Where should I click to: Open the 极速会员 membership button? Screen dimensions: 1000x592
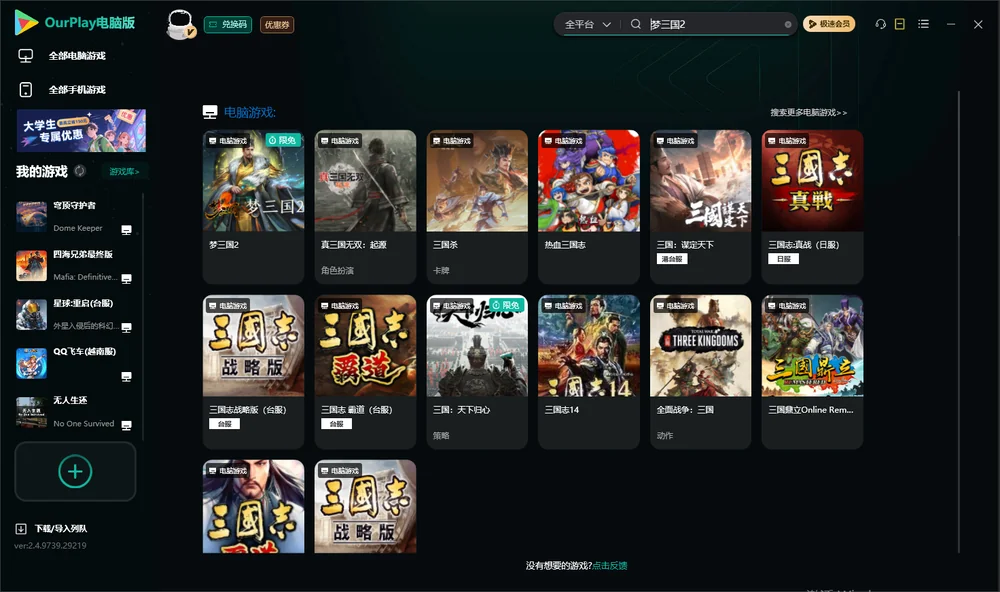[x=829, y=24]
